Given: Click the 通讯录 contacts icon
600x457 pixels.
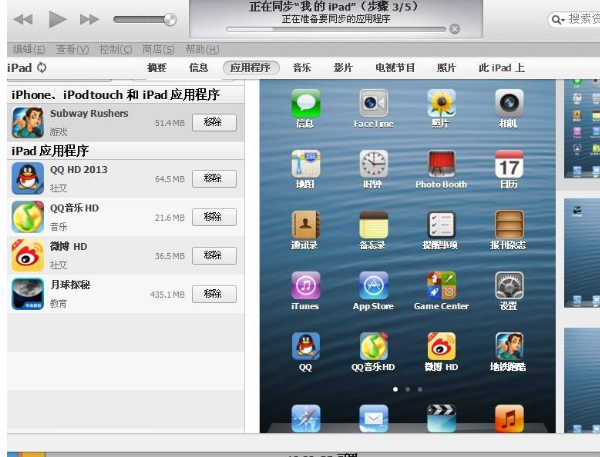Looking at the screenshot, I should point(305,225).
